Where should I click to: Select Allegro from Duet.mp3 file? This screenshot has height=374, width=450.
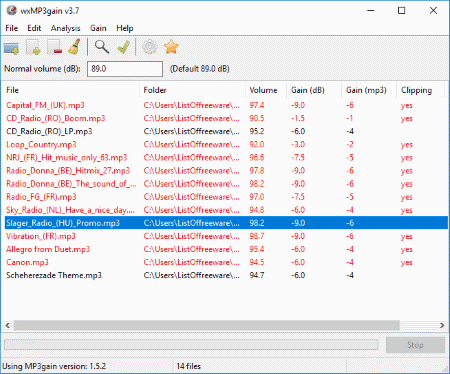48,249
